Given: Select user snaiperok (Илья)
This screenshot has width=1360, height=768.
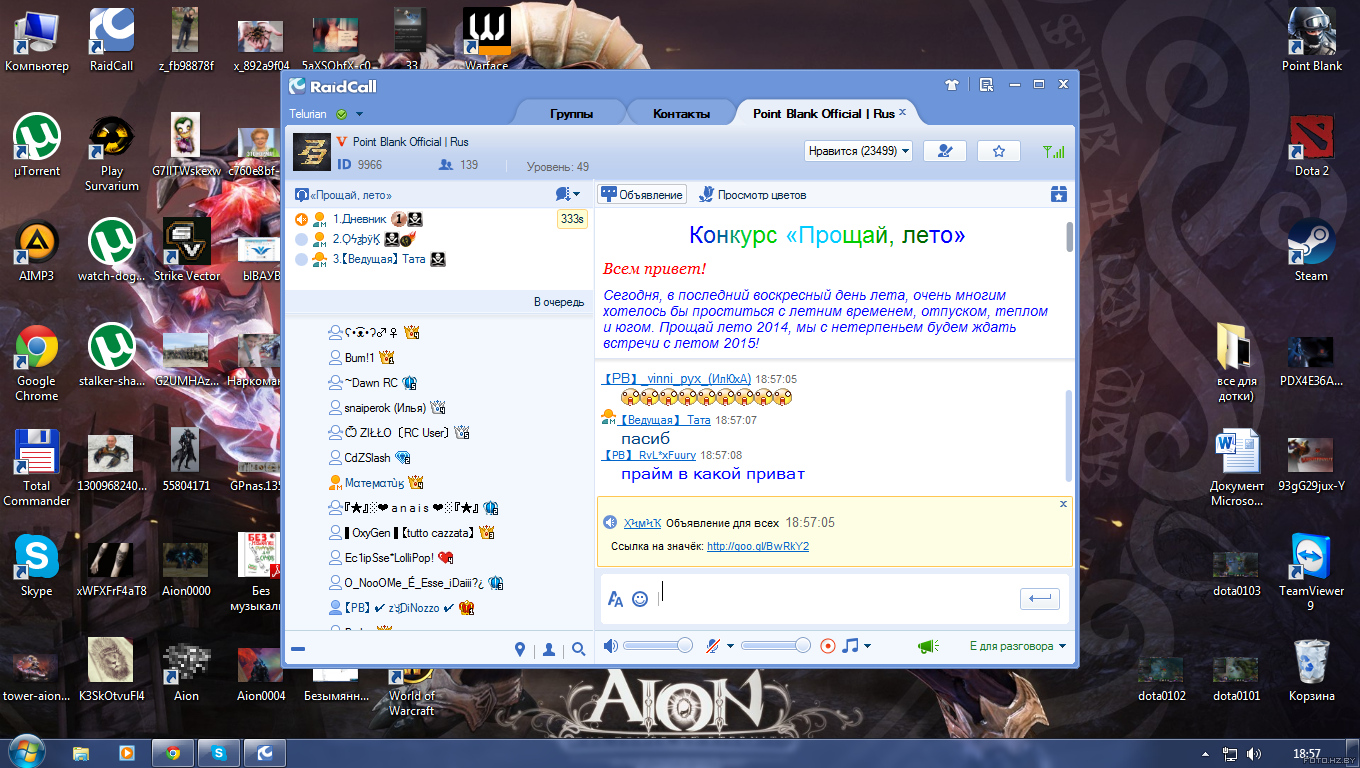Looking at the screenshot, I should coord(386,407).
